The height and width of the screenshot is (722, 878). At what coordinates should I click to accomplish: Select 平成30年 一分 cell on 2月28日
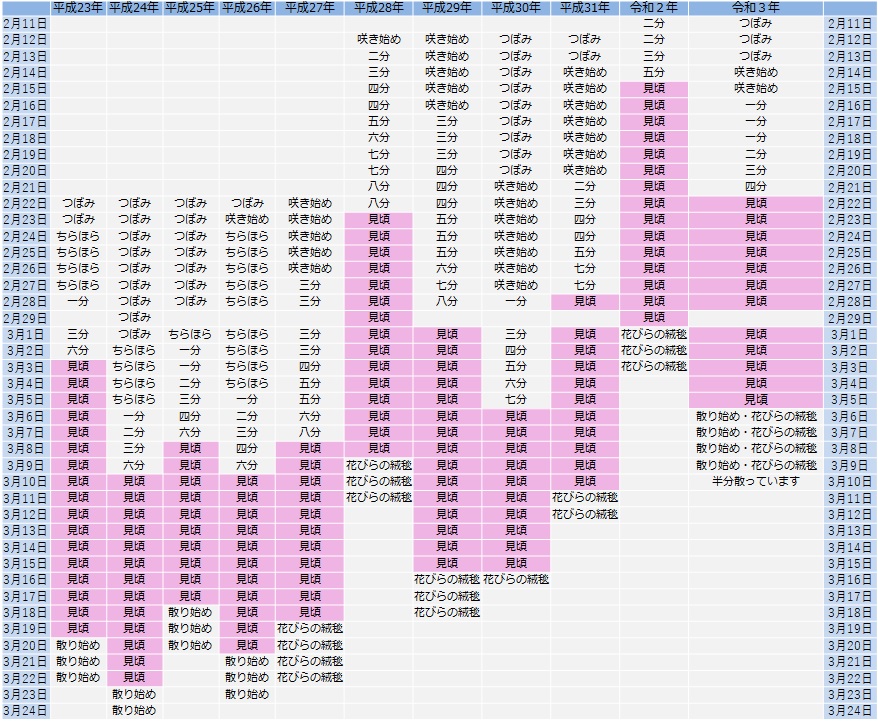(x=515, y=301)
